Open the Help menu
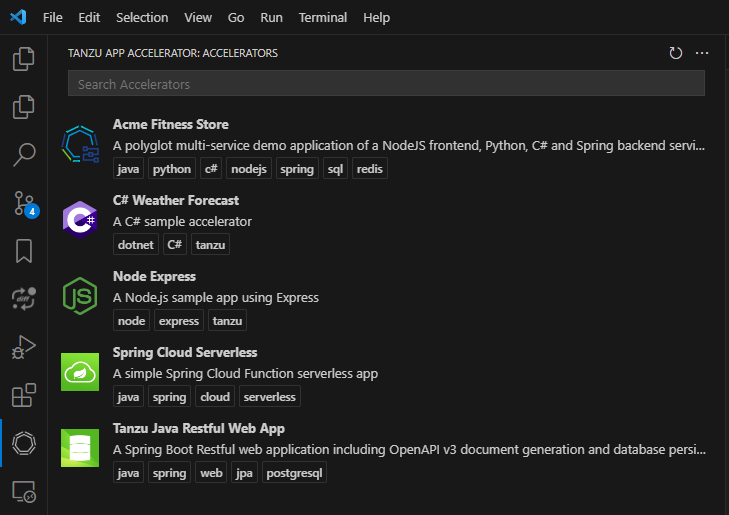The height and width of the screenshot is (515, 729). [x=376, y=18]
